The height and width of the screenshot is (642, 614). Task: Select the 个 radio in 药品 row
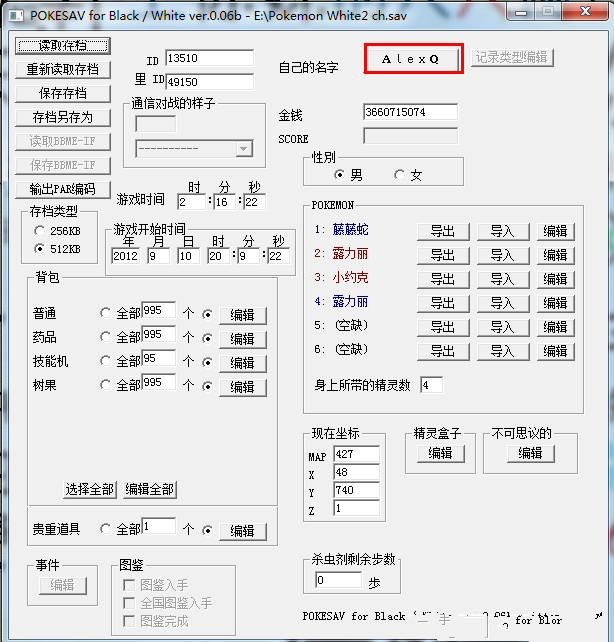point(208,338)
